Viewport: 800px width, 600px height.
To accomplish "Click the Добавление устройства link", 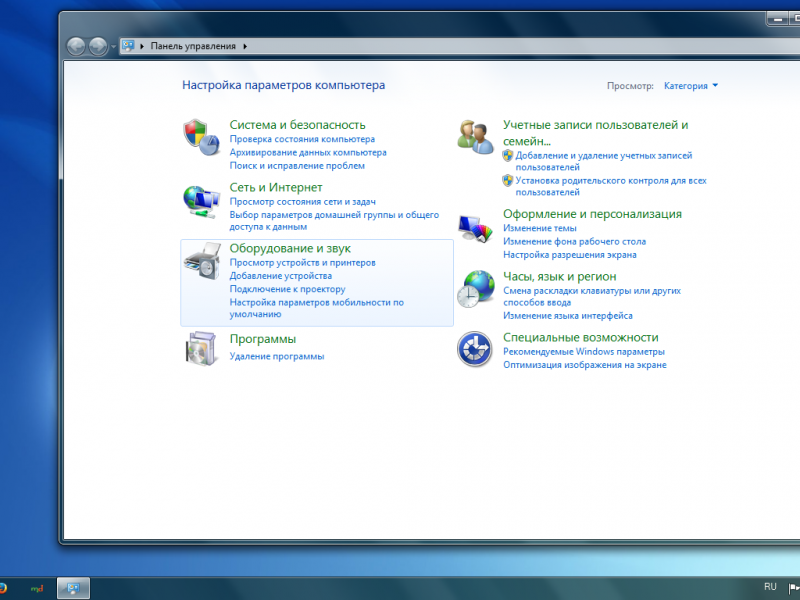I will [280, 275].
